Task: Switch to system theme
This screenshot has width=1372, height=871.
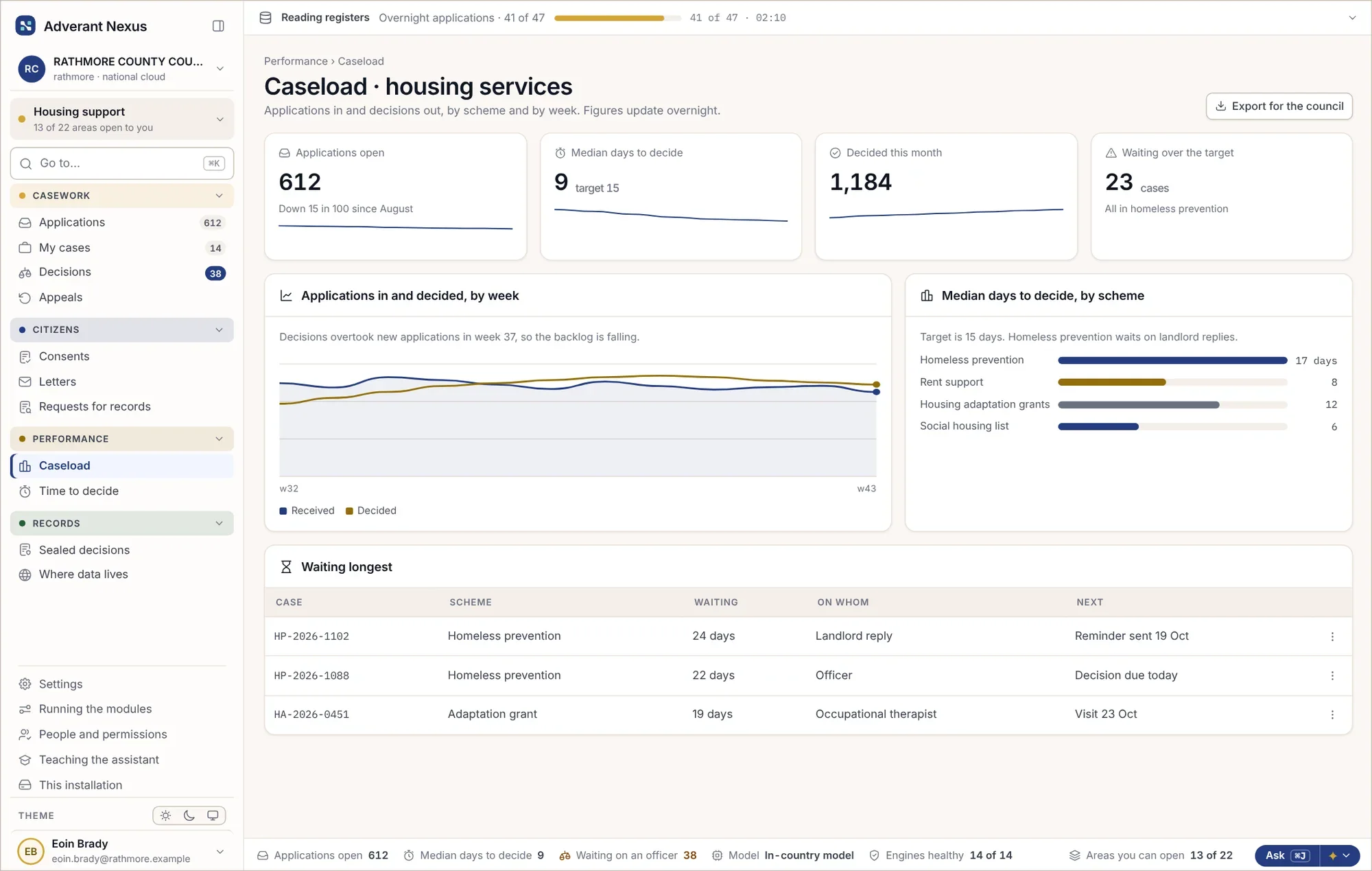Action: (213, 815)
